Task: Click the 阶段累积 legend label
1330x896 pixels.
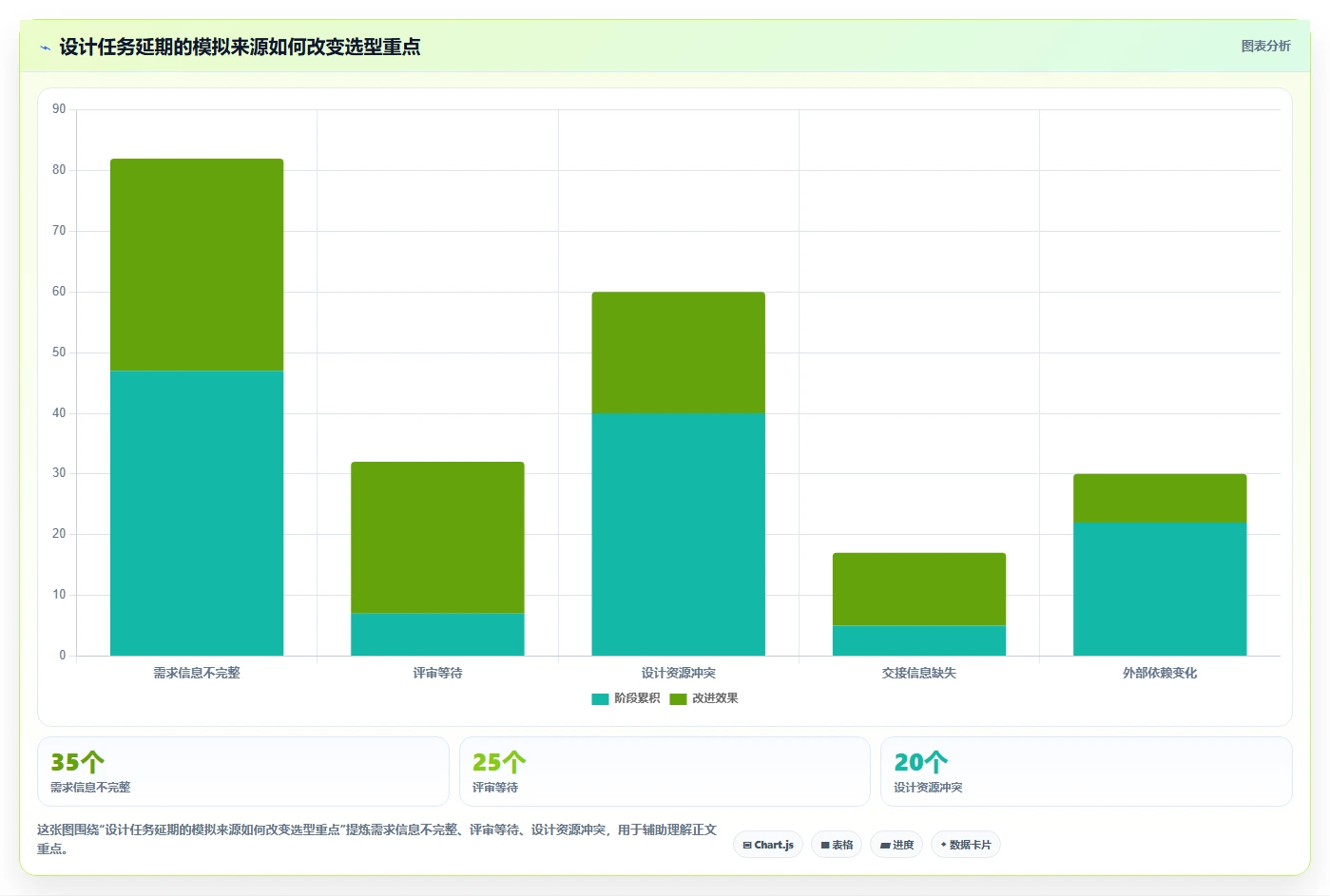Action: click(x=637, y=698)
